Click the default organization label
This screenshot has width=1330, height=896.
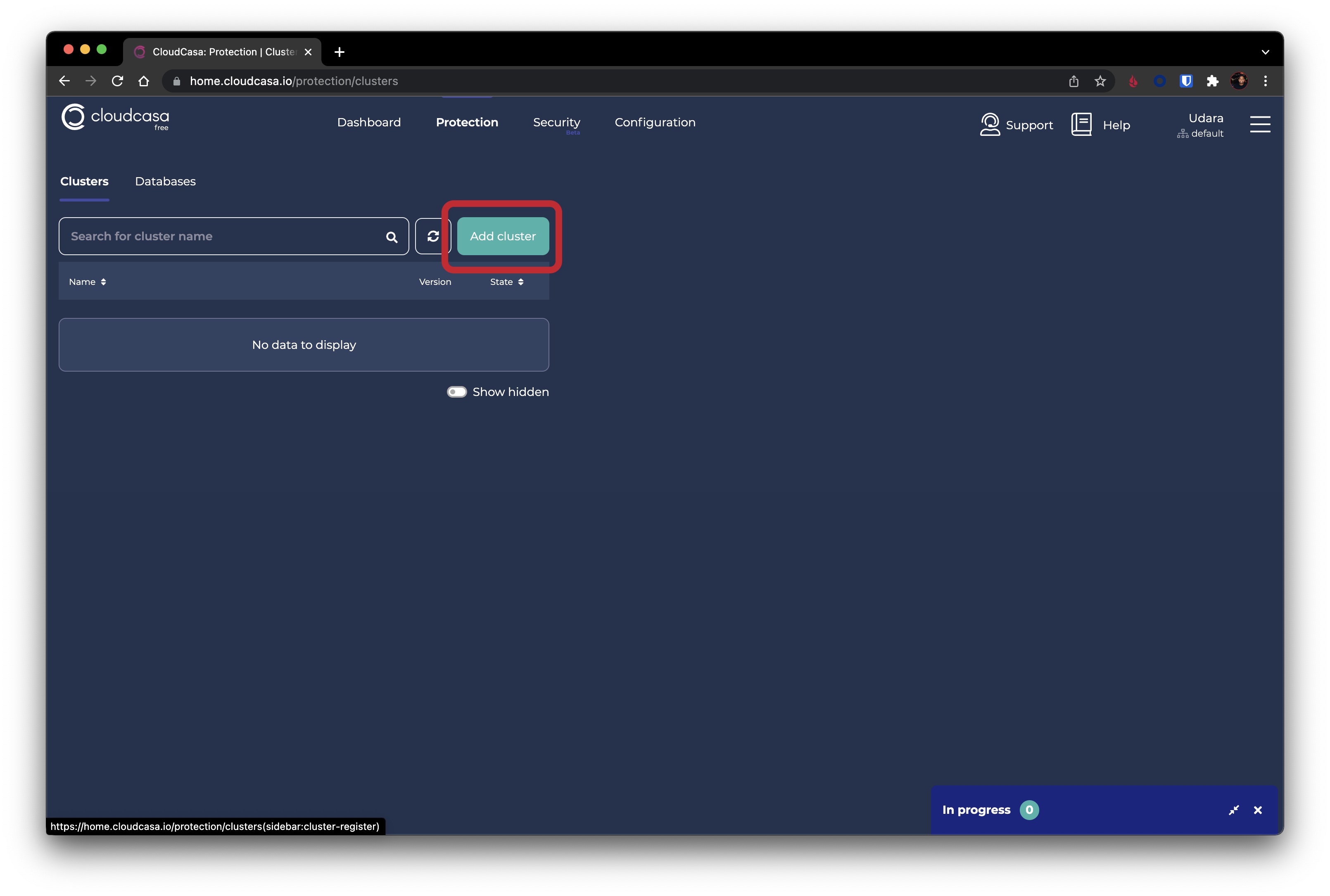[1206, 133]
